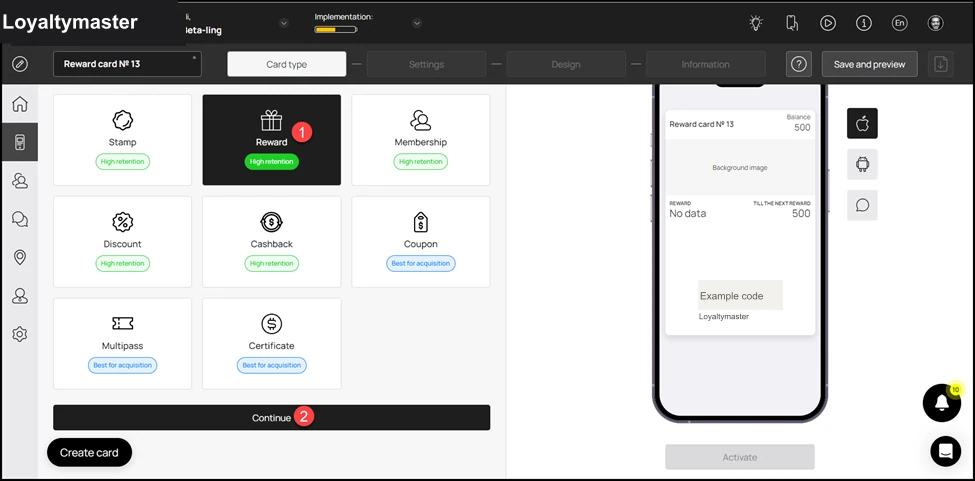
Task: Open the managers user sidebar icon
Action: pyautogui.click(x=20, y=296)
